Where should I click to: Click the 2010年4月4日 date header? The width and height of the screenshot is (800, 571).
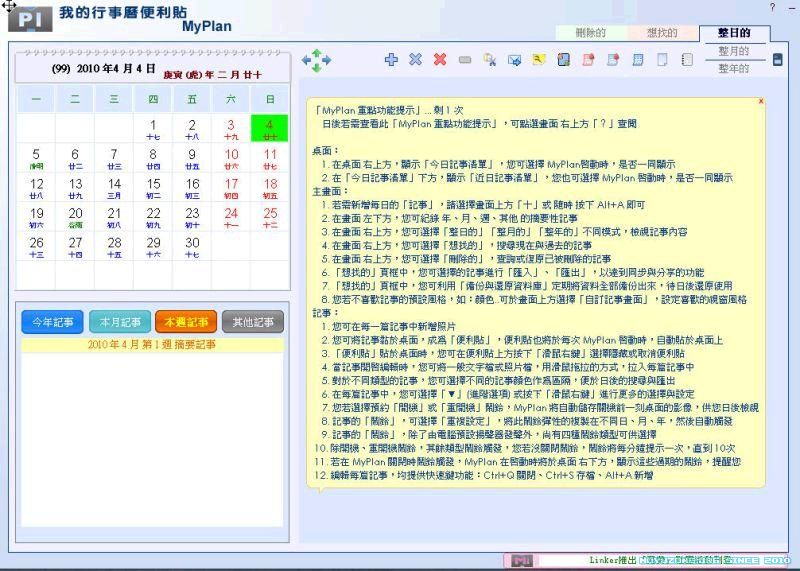(104, 68)
